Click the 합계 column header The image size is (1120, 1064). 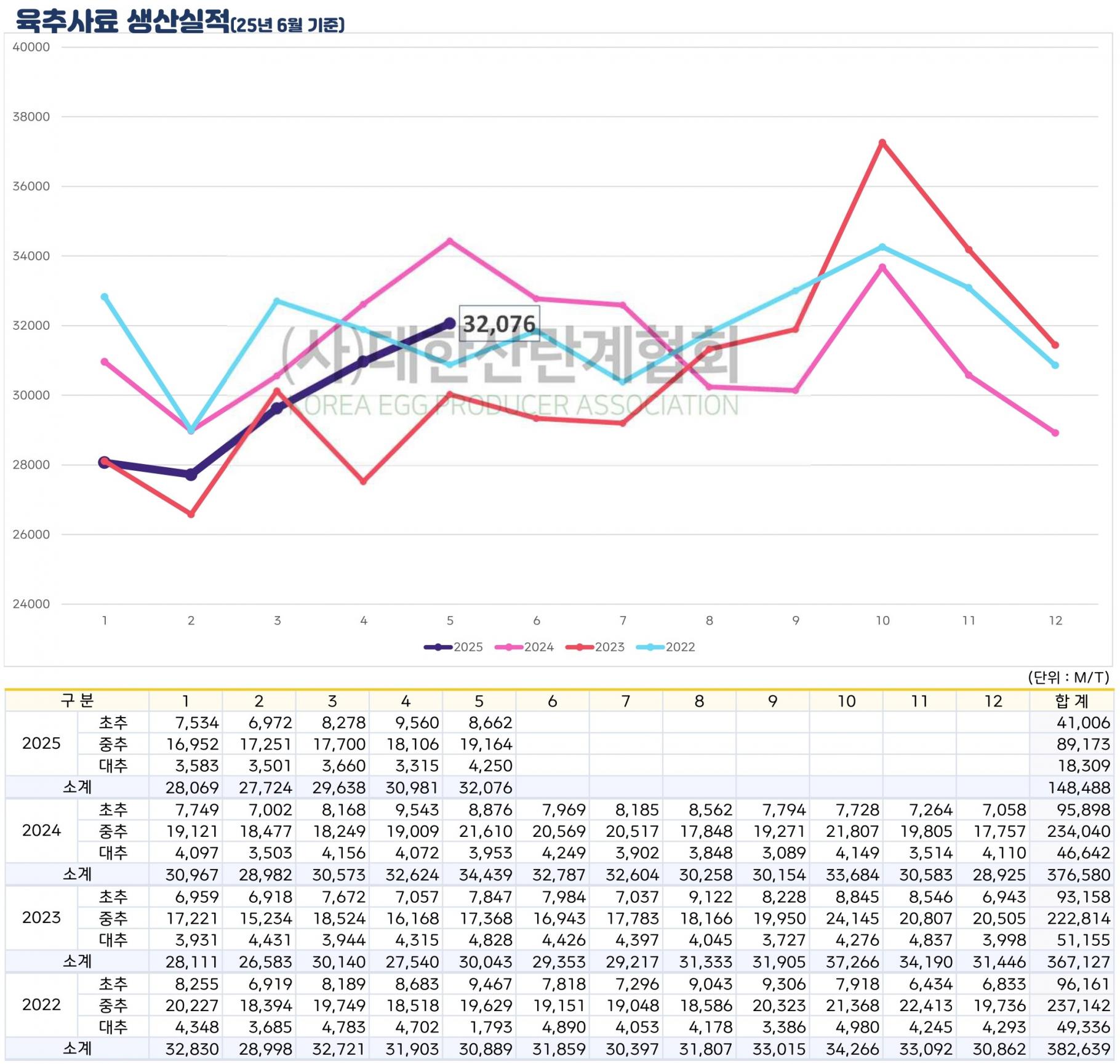click(1071, 701)
